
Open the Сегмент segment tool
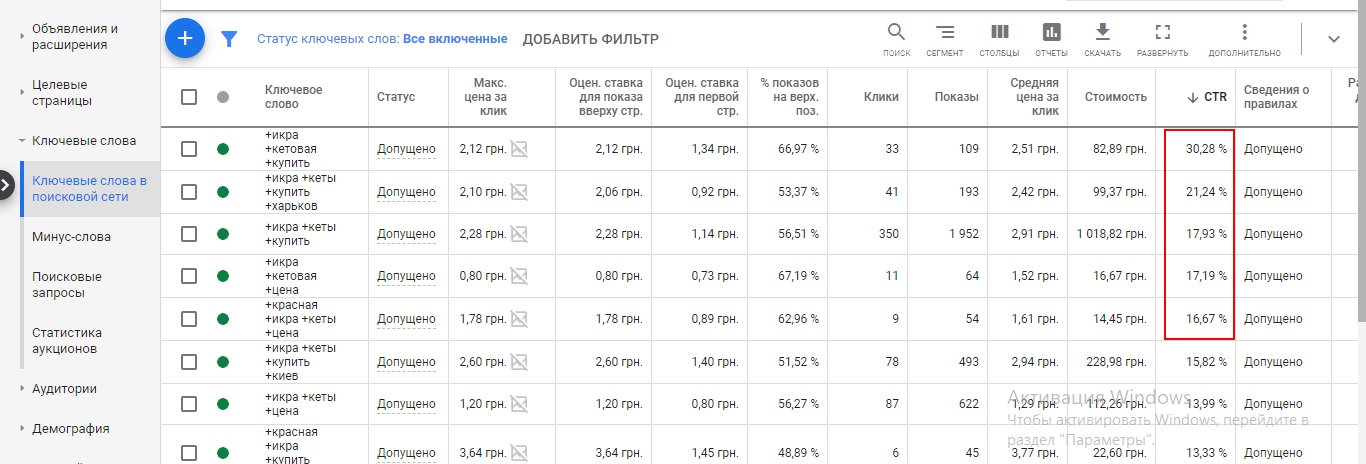click(x=945, y=39)
